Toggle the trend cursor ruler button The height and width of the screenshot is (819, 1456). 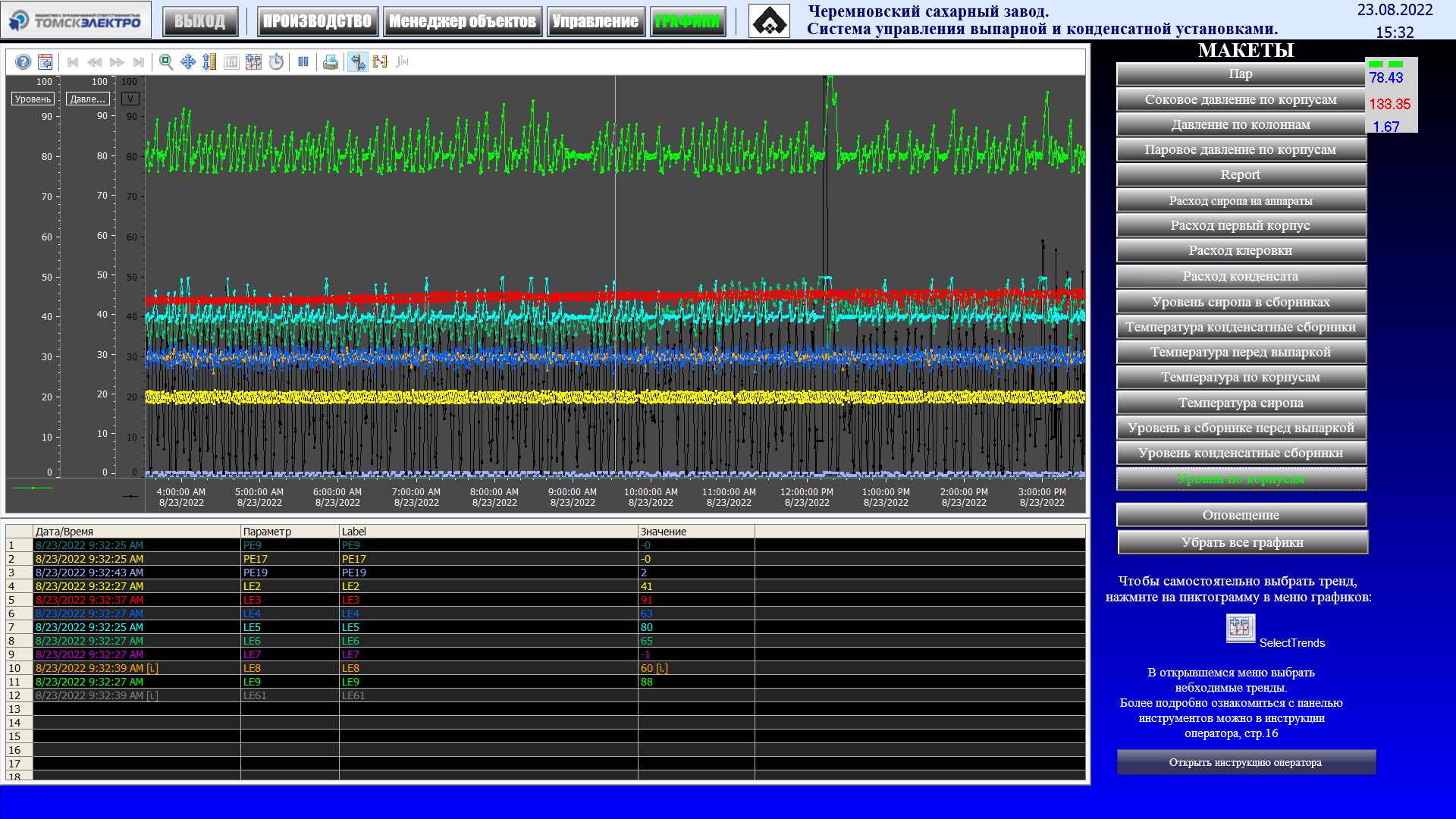[x=358, y=62]
